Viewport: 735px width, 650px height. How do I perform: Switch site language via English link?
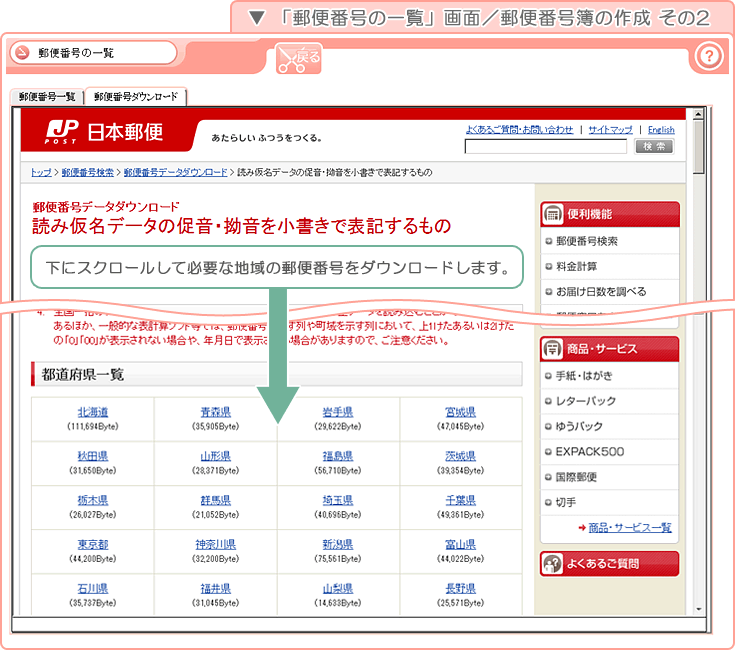pos(661,130)
